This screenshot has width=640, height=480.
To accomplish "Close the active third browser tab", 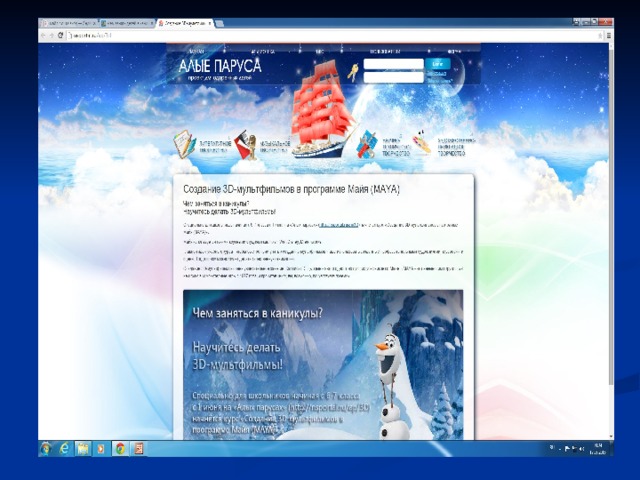I will click(210, 24).
